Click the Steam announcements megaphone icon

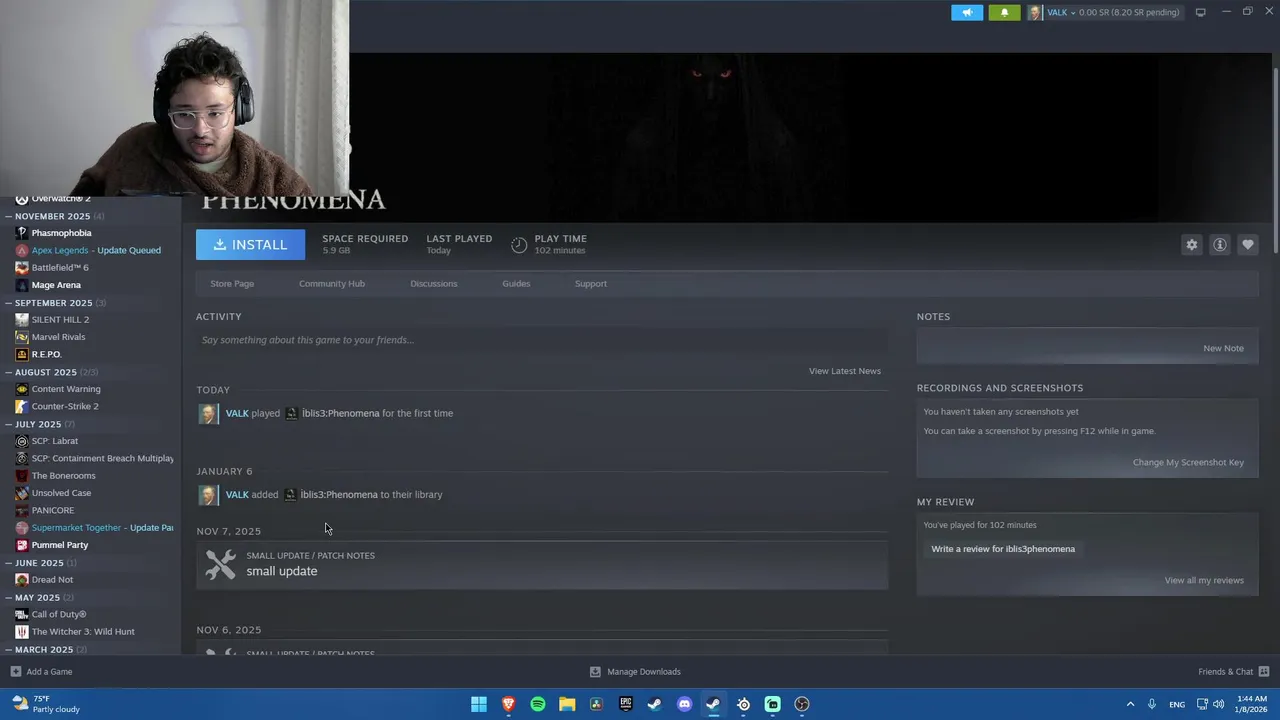pos(967,13)
